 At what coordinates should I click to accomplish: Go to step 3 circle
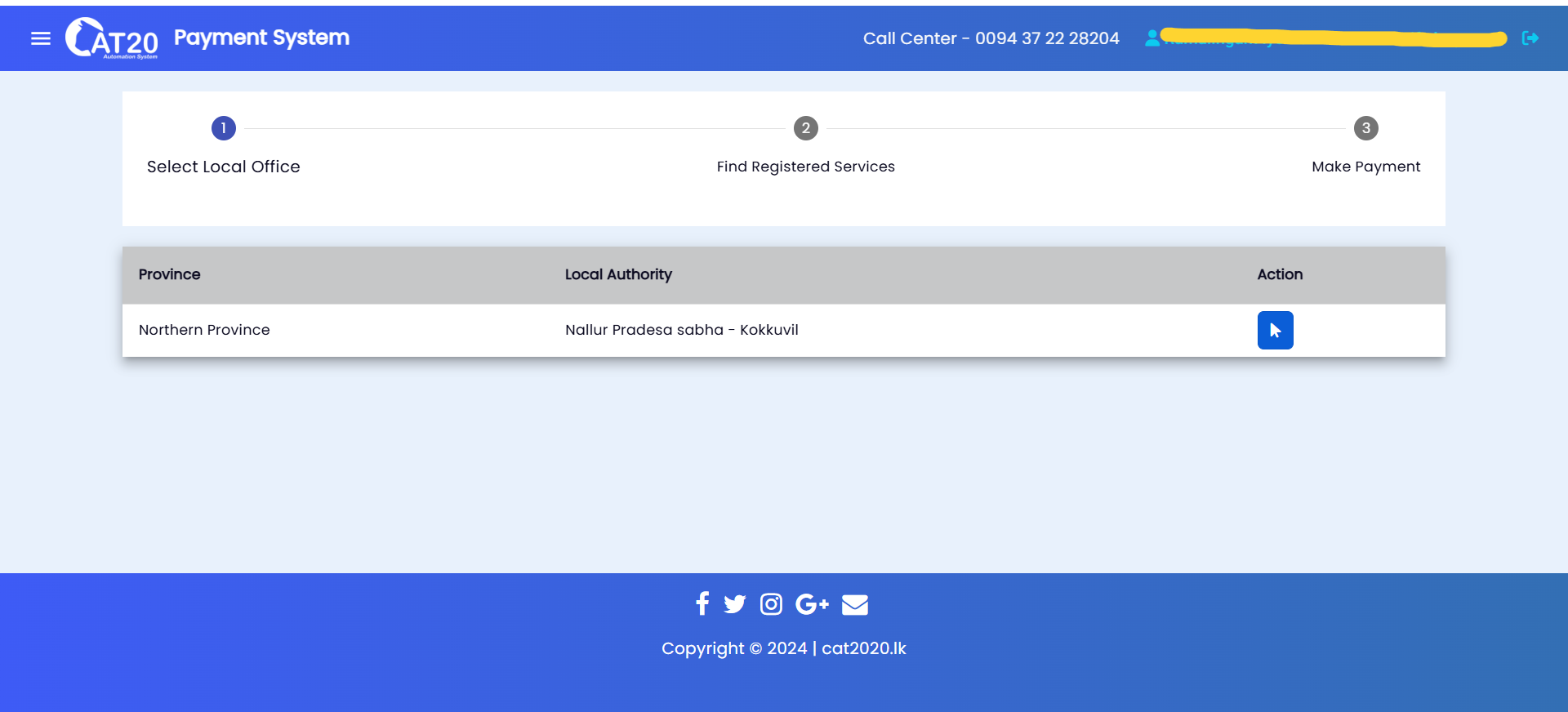coord(1366,128)
